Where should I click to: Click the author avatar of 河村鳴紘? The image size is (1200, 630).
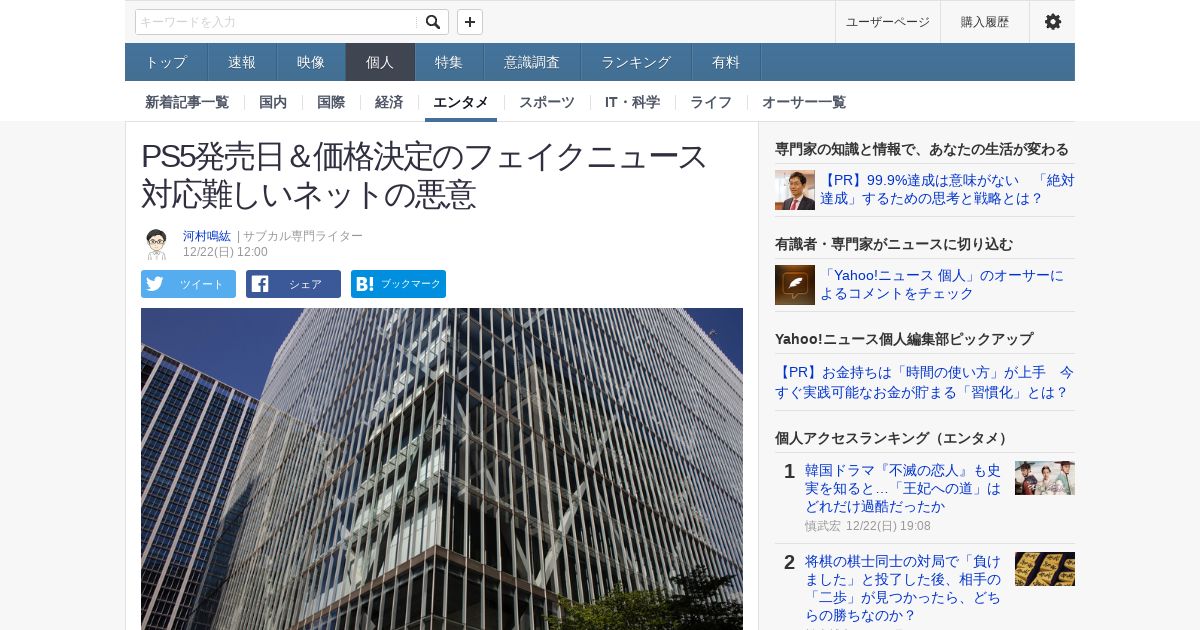coord(156,244)
